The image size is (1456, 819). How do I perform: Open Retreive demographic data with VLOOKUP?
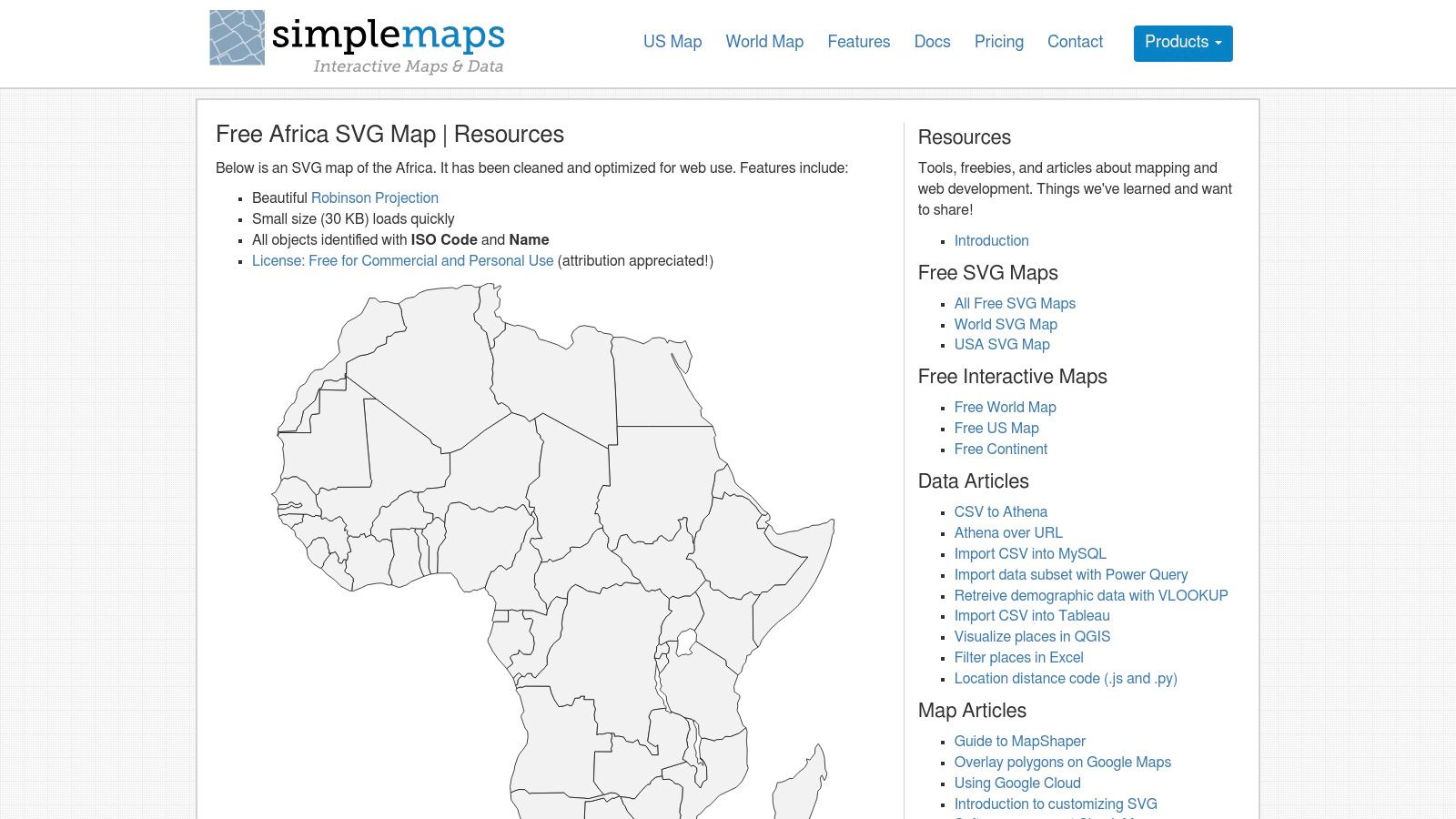1091,596
